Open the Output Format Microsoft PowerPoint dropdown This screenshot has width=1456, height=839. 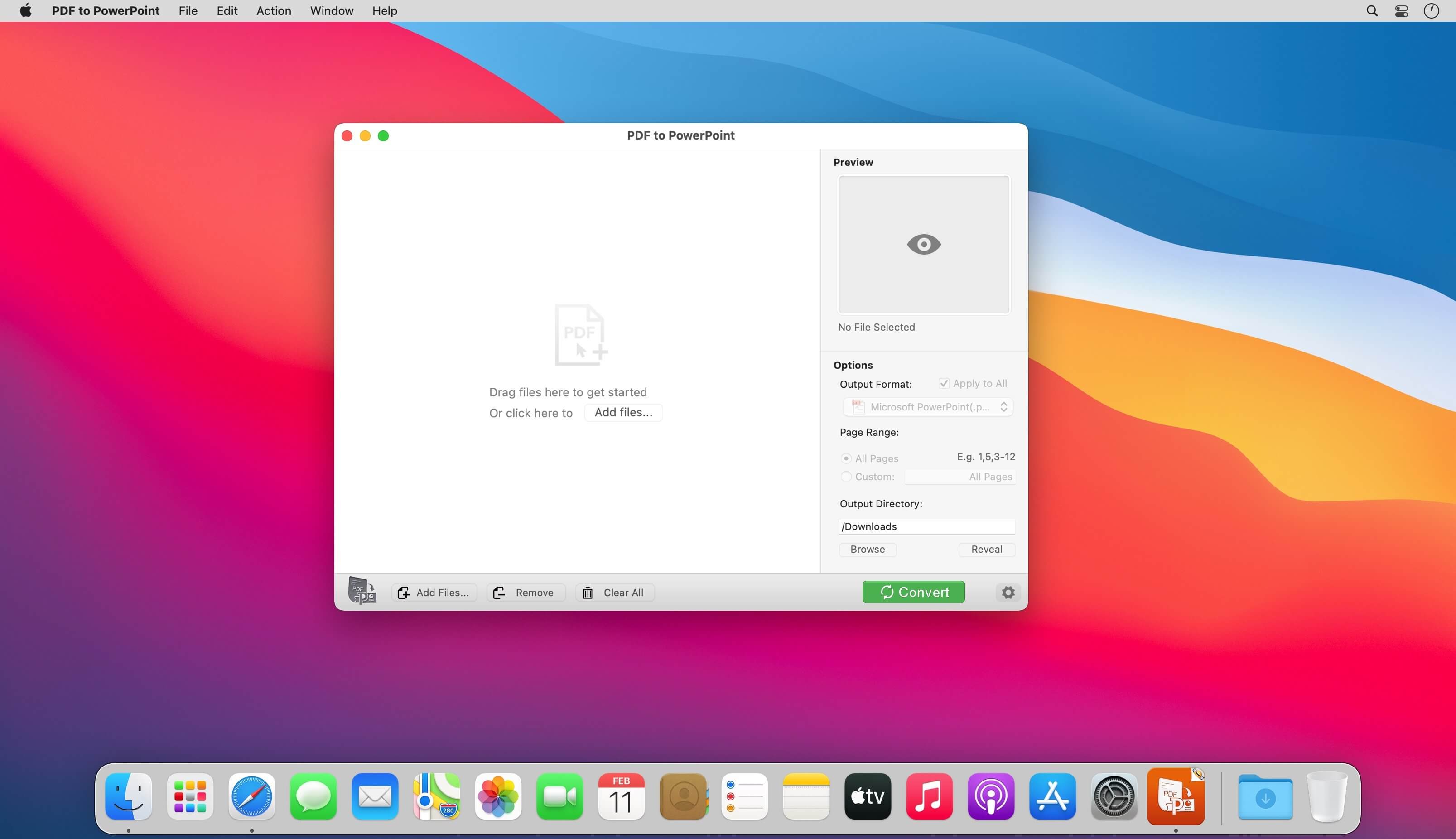tap(928, 407)
